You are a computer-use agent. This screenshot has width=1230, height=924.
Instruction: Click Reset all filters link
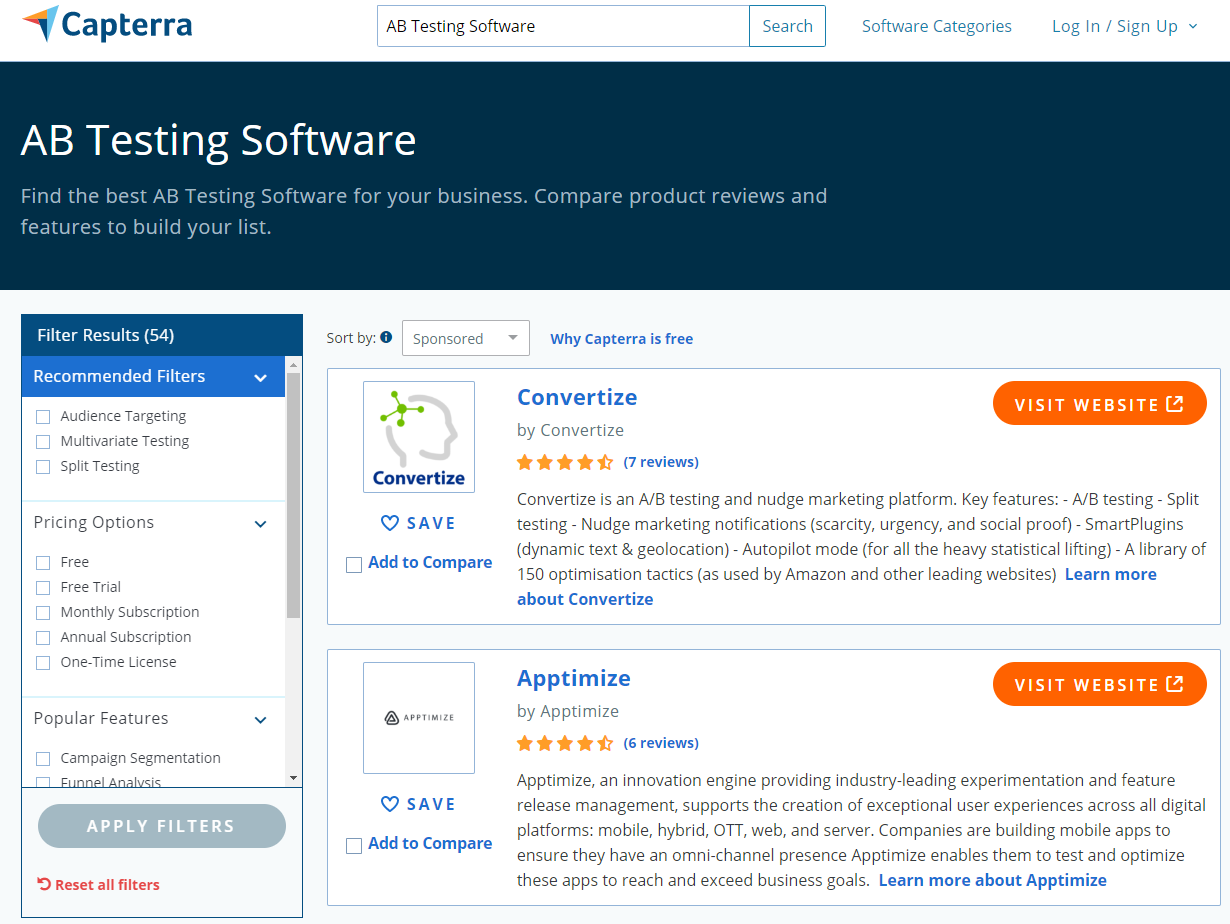(107, 884)
